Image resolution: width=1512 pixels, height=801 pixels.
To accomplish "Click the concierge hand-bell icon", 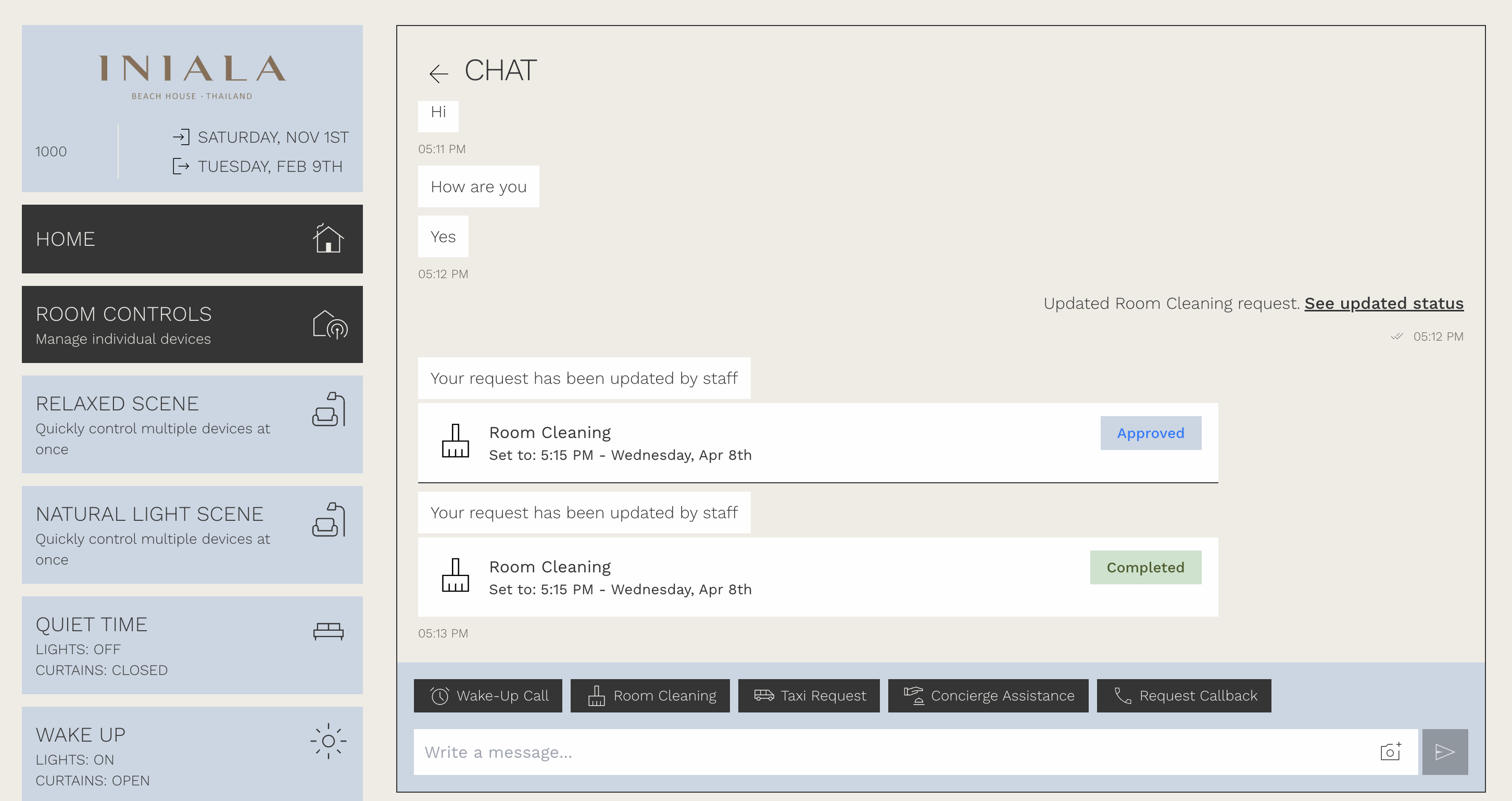I will point(914,696).
